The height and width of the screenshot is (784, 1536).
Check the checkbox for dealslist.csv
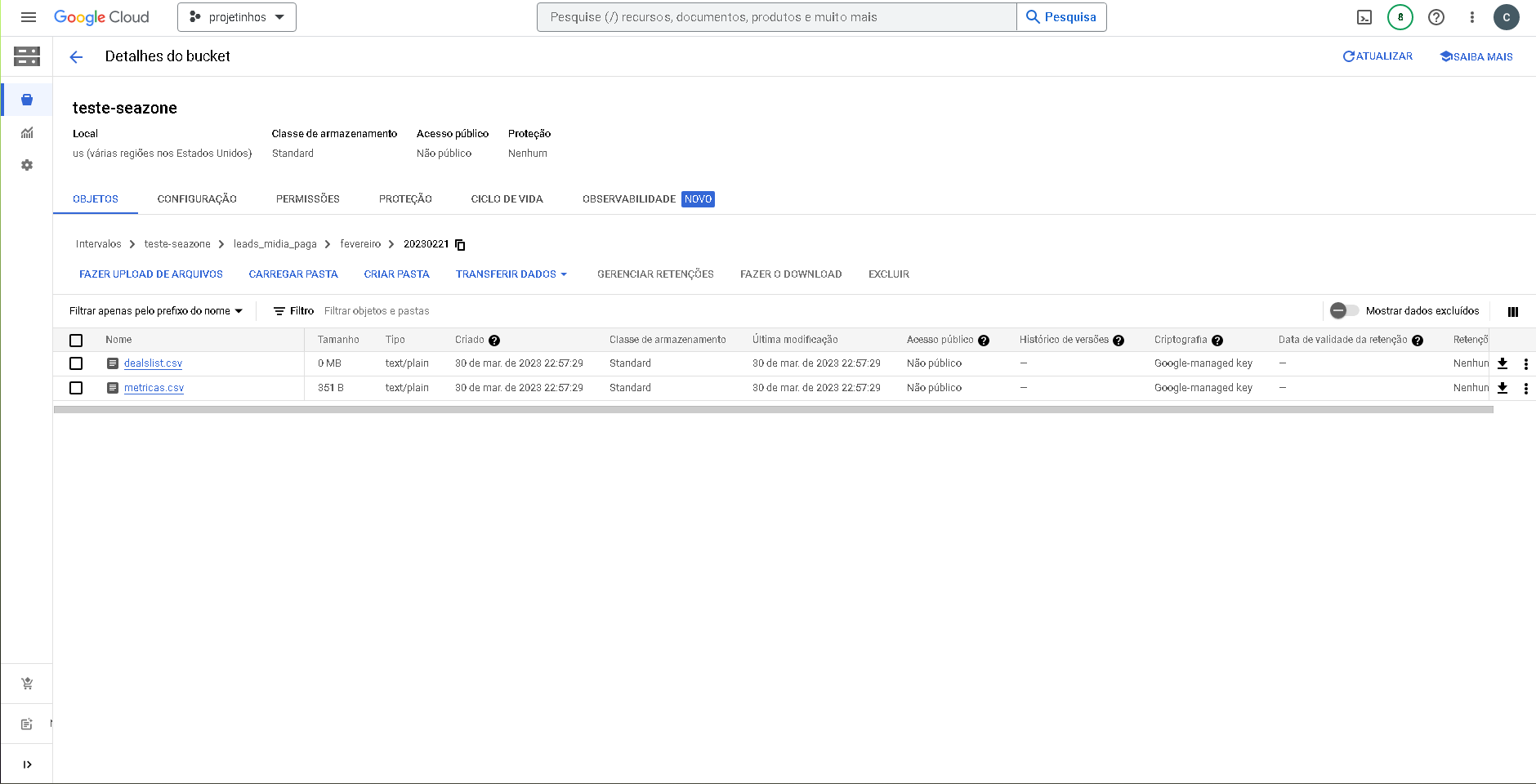(x=76, y=363)
